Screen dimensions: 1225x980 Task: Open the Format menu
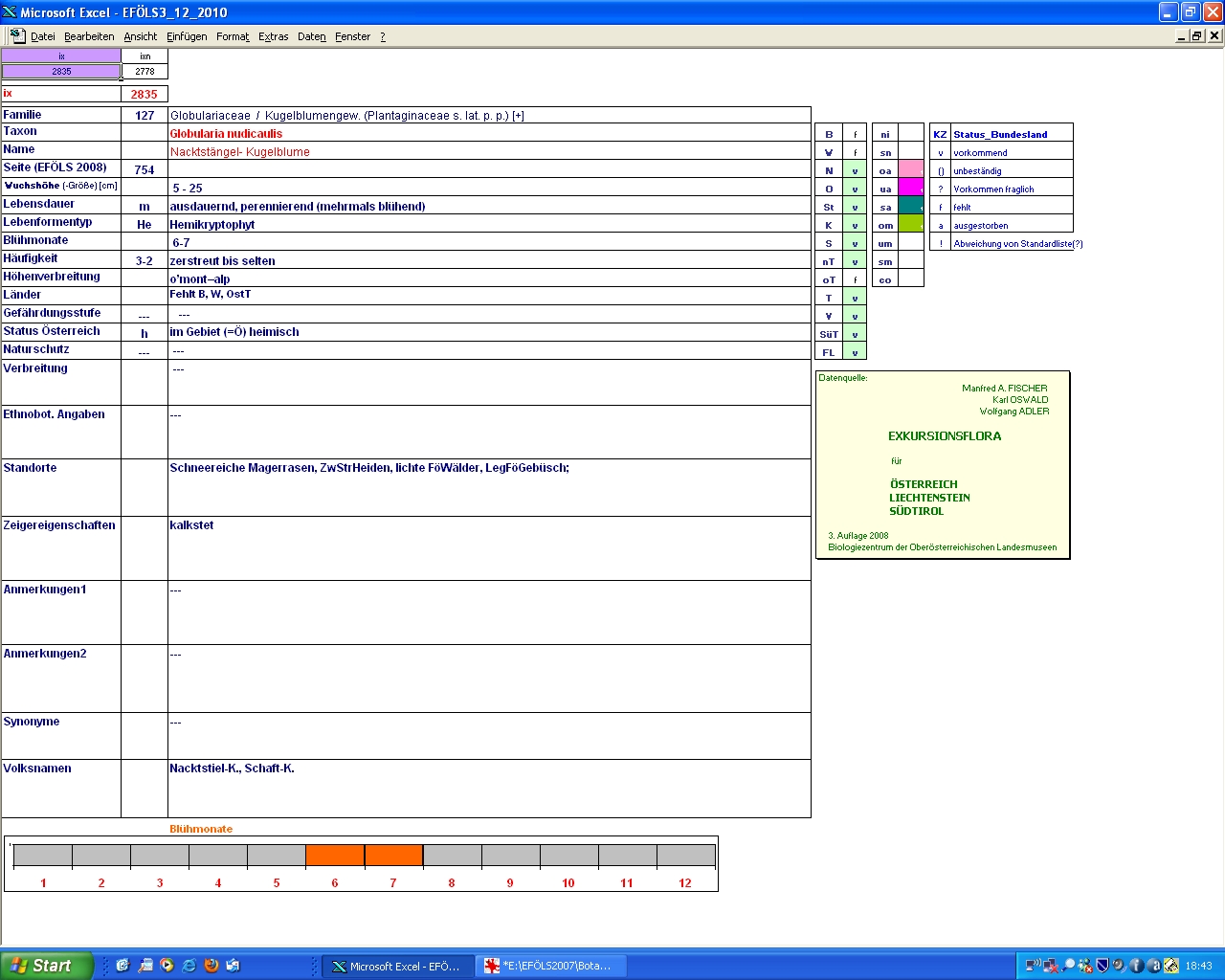(x=233, y=36)
